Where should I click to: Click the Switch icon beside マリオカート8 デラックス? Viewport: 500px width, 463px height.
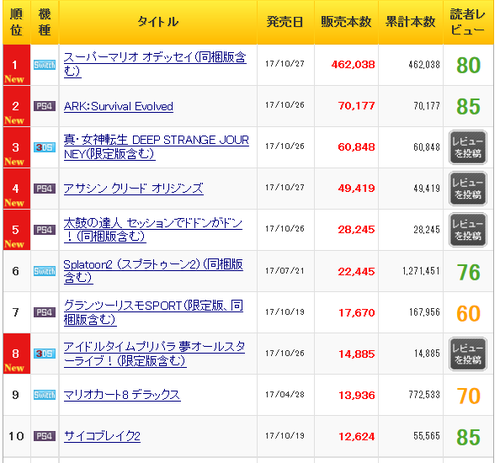(45, 395)
